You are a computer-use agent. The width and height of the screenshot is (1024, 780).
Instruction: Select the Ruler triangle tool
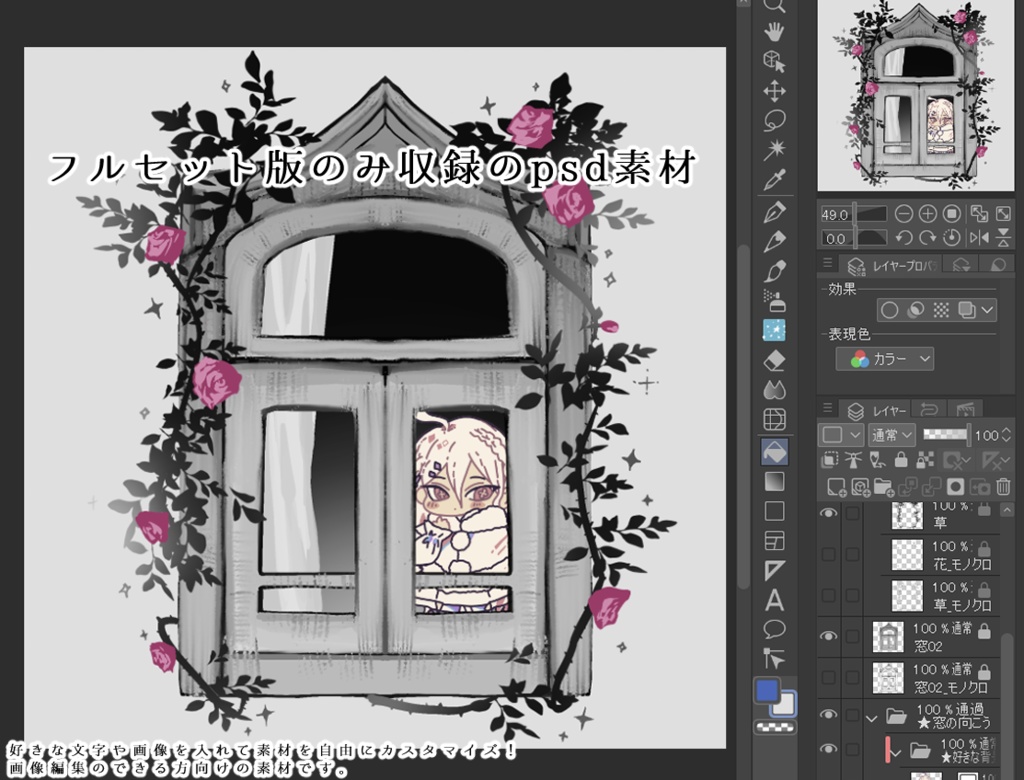[775, 570]
